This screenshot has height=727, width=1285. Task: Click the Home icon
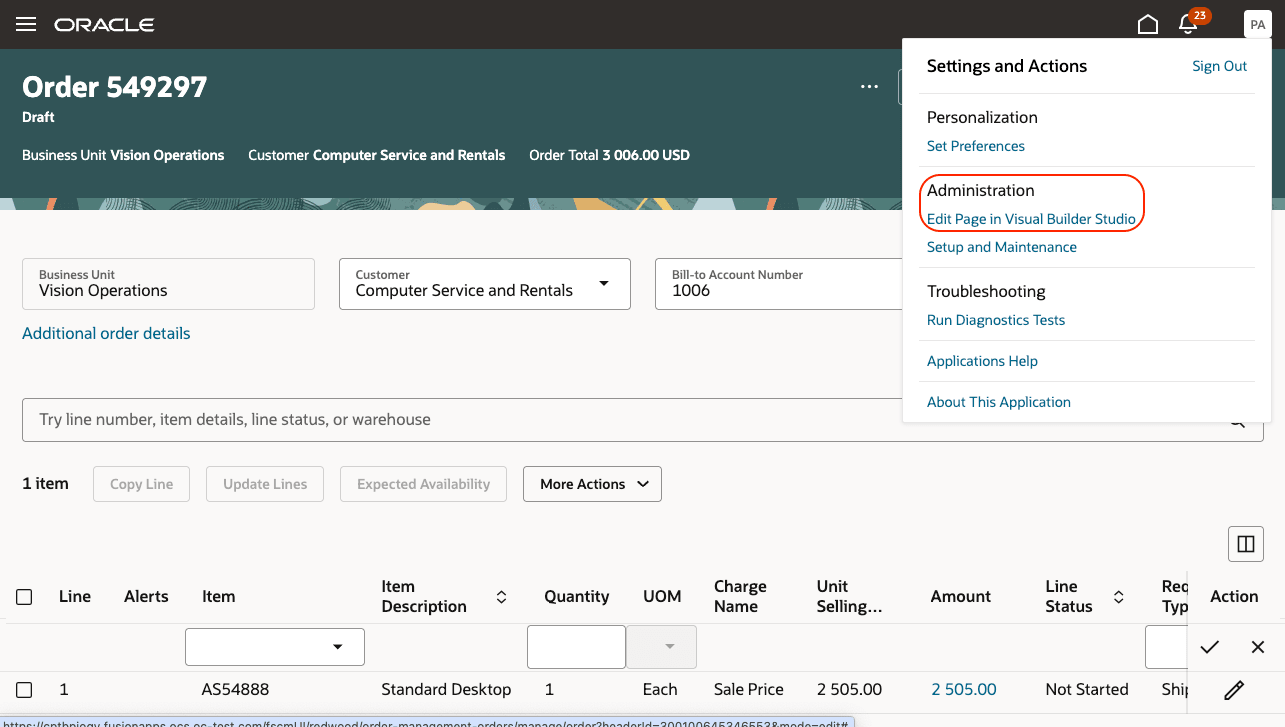tap(1147, 23)
